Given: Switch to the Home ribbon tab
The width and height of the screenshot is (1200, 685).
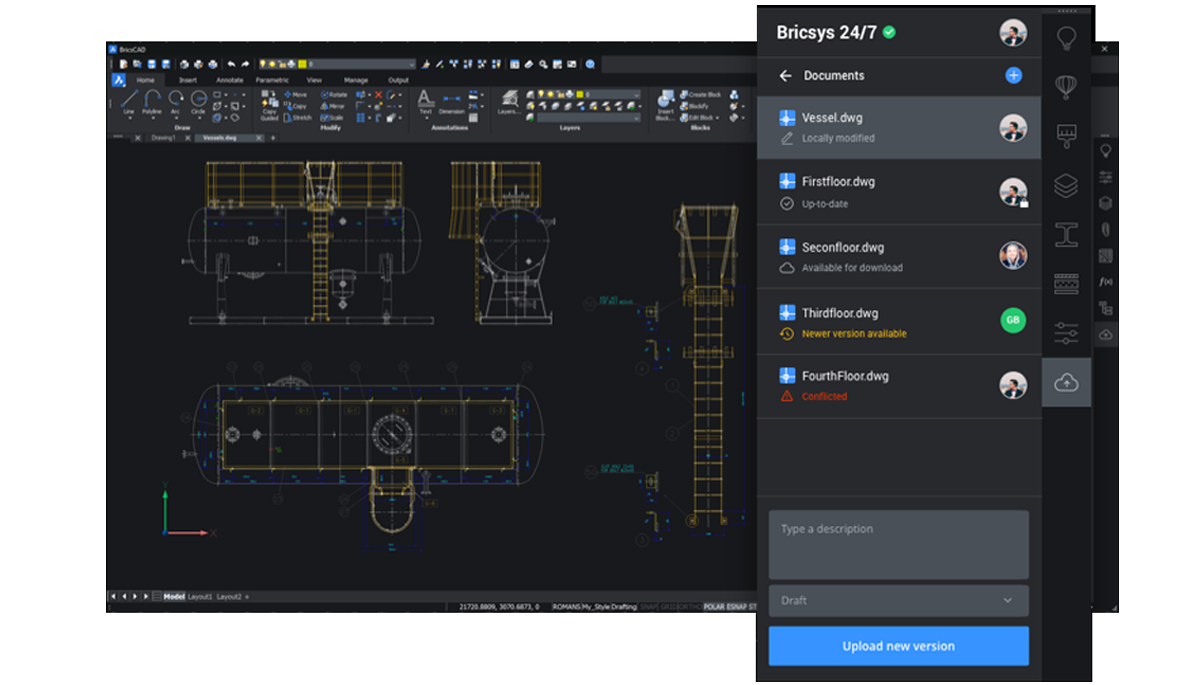Looking at the screenshot, I should click(x=146, y=80).
